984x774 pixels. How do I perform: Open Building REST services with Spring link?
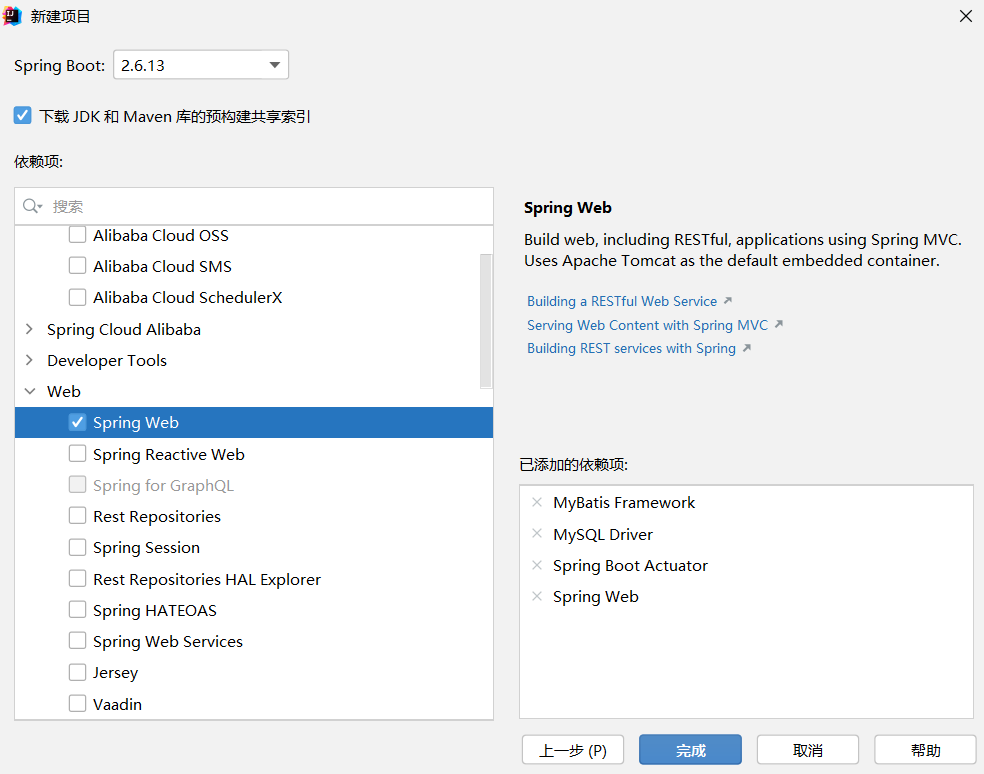[631, 348]
